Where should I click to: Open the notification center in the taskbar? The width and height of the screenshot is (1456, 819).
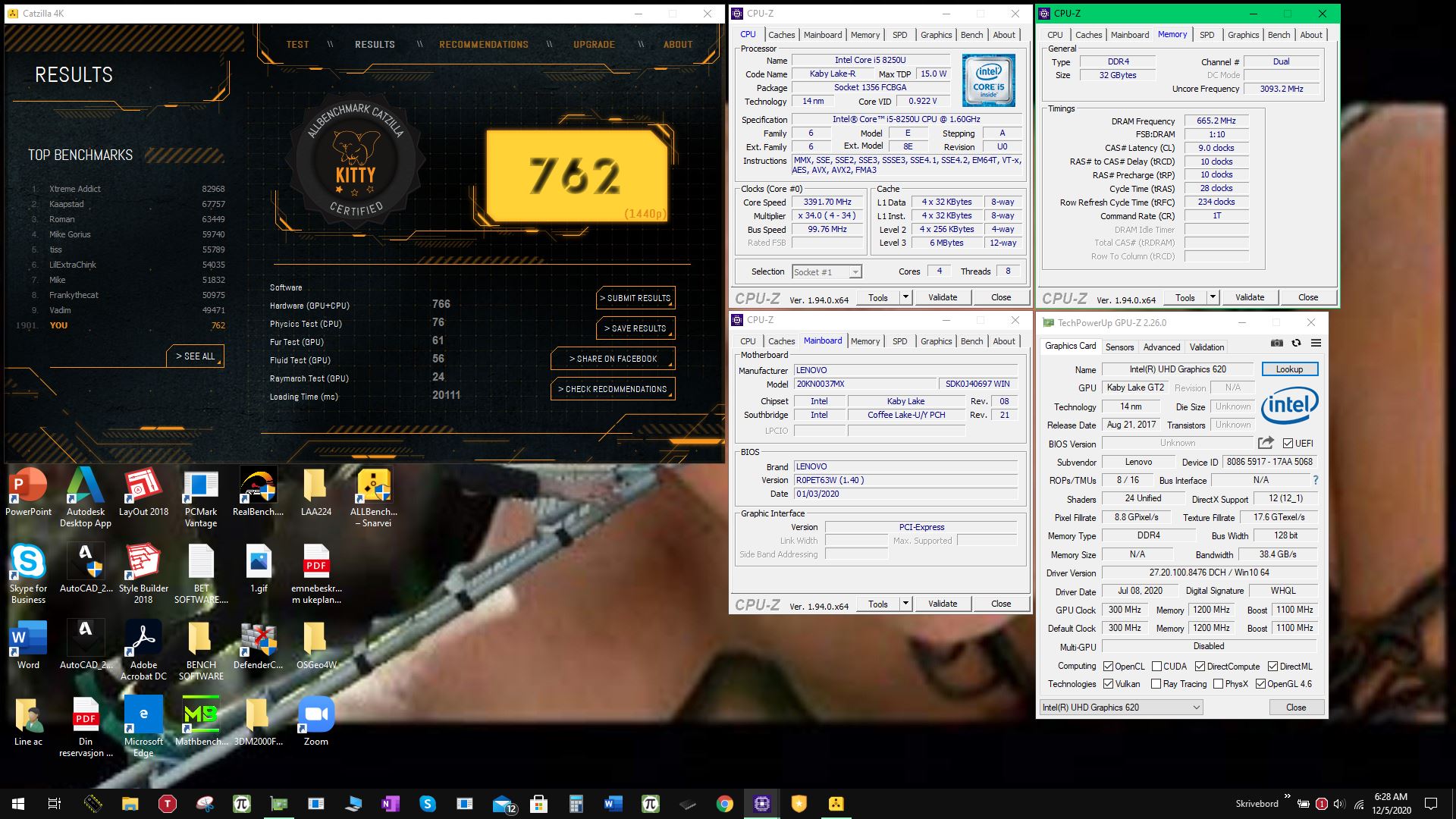(1431, 804)
